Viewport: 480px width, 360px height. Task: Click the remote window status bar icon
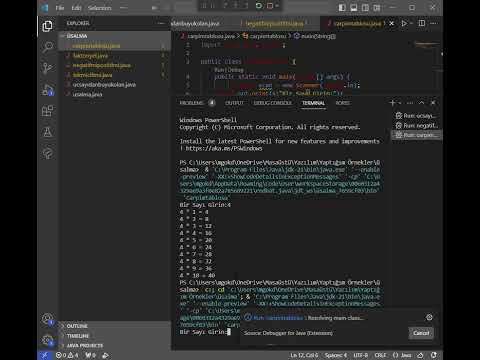tap(44, 355)
